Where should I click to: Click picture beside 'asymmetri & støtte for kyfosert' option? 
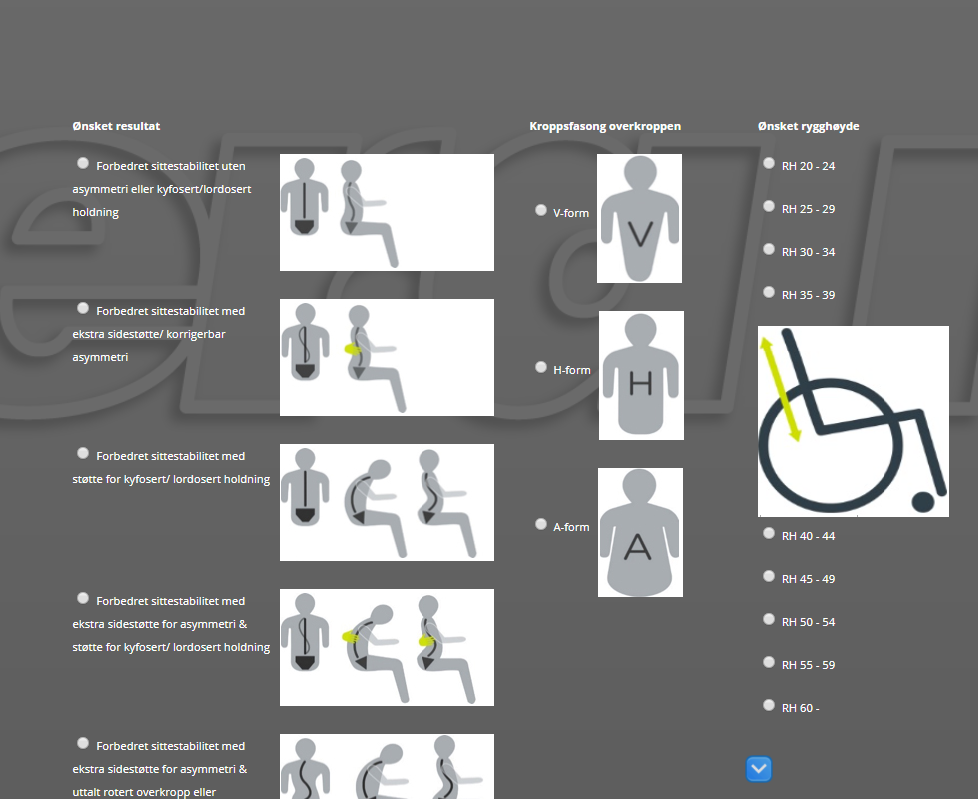point(387,647)
